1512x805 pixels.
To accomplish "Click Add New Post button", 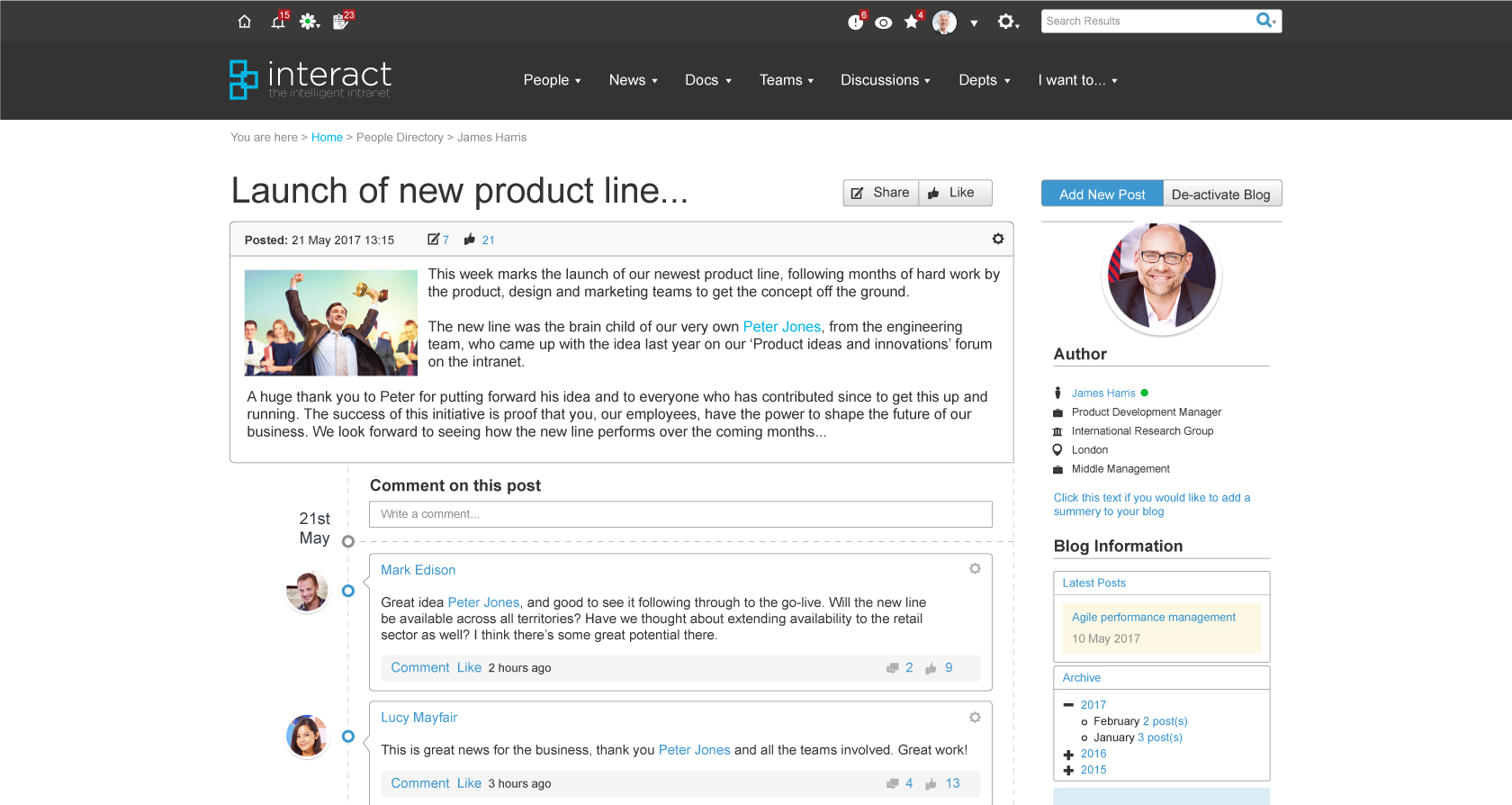I will coord(1102,194).
